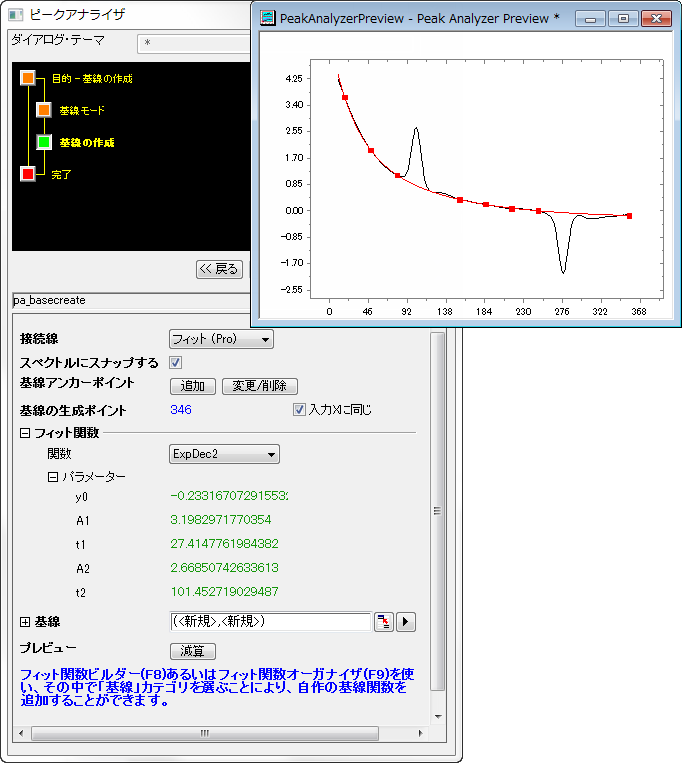
Task: Maximize the PeakAnalyzerPreview window
Action: tap(623, 18)
